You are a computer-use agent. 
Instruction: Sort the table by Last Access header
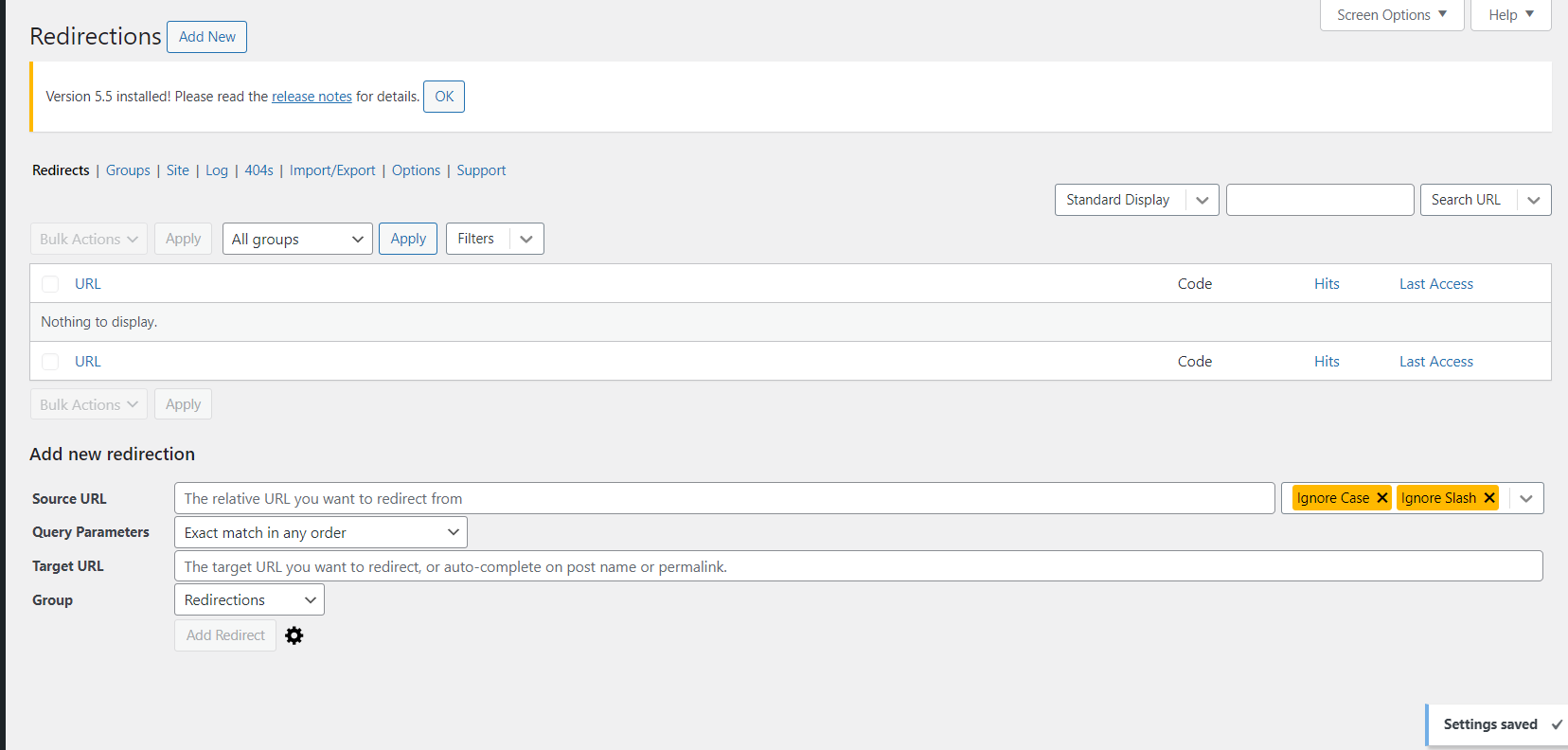coord(1435,284)
